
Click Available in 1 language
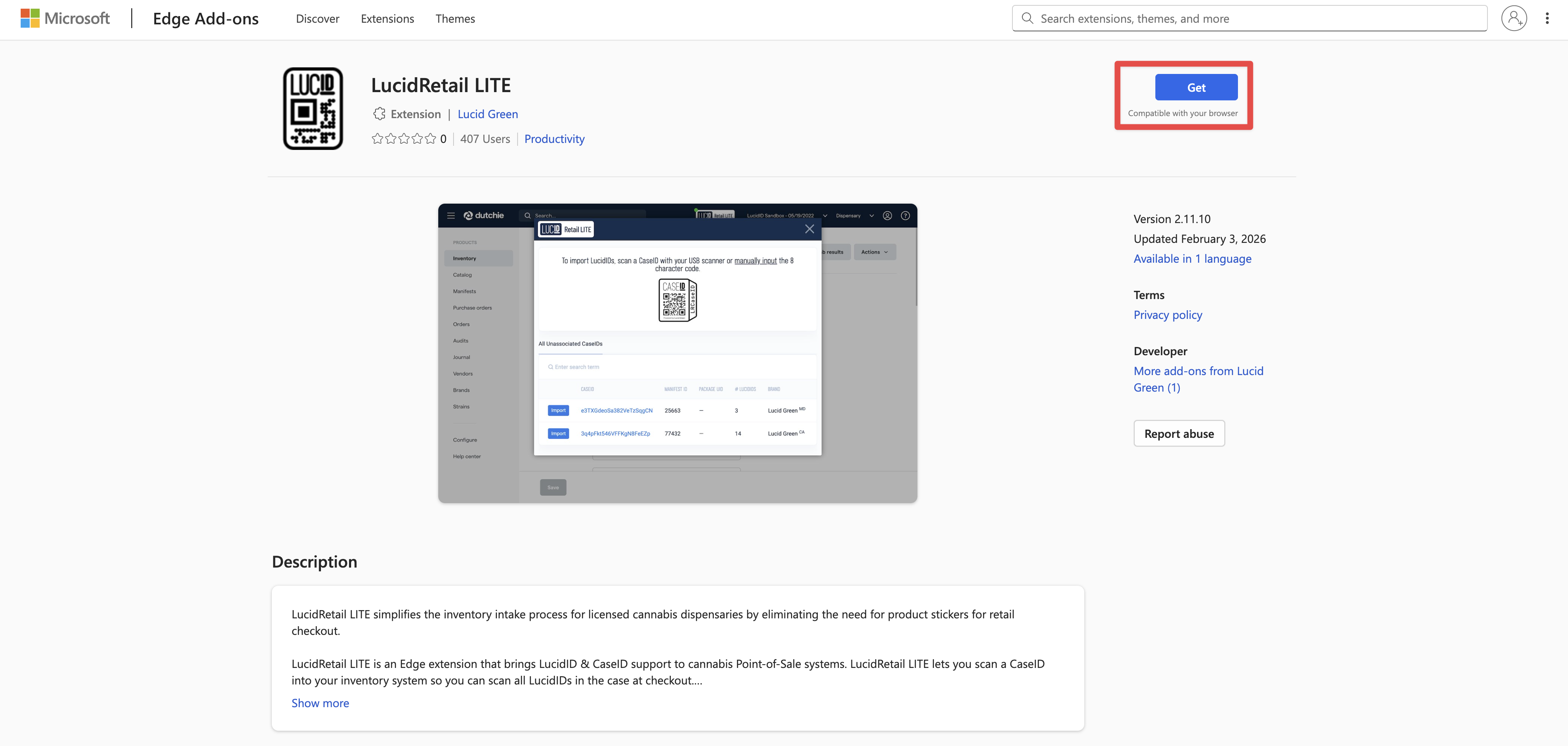click(x=1192, y=259)
